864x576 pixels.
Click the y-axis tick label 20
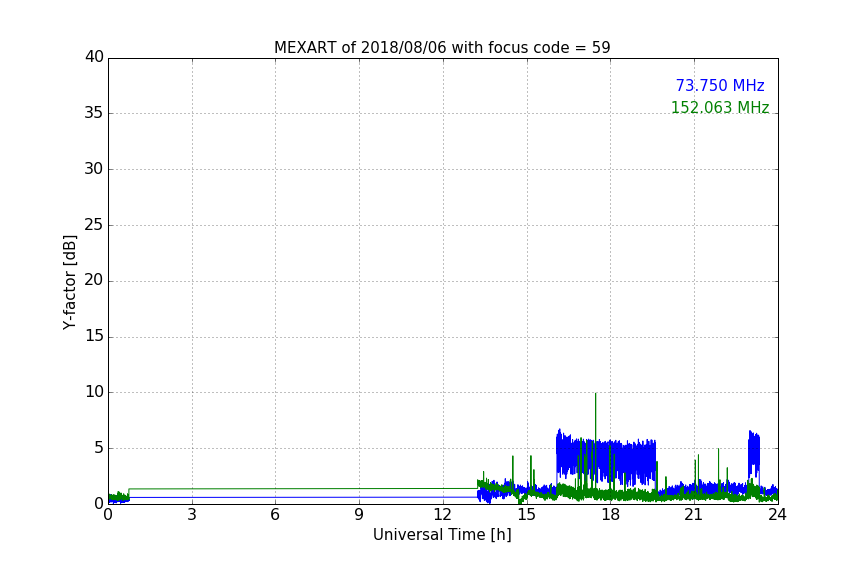coord(94,281)
